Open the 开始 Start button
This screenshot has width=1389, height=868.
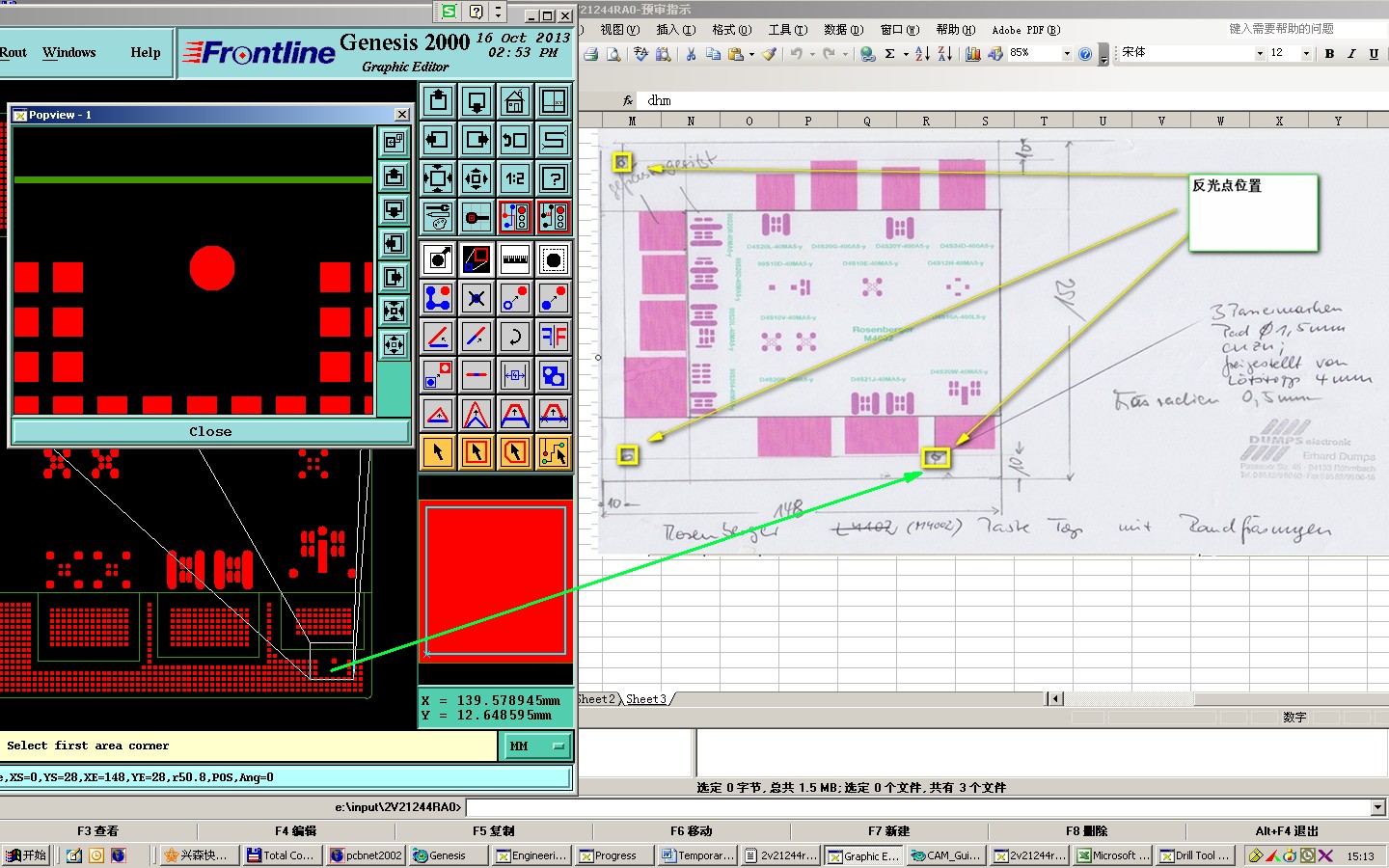26,855
